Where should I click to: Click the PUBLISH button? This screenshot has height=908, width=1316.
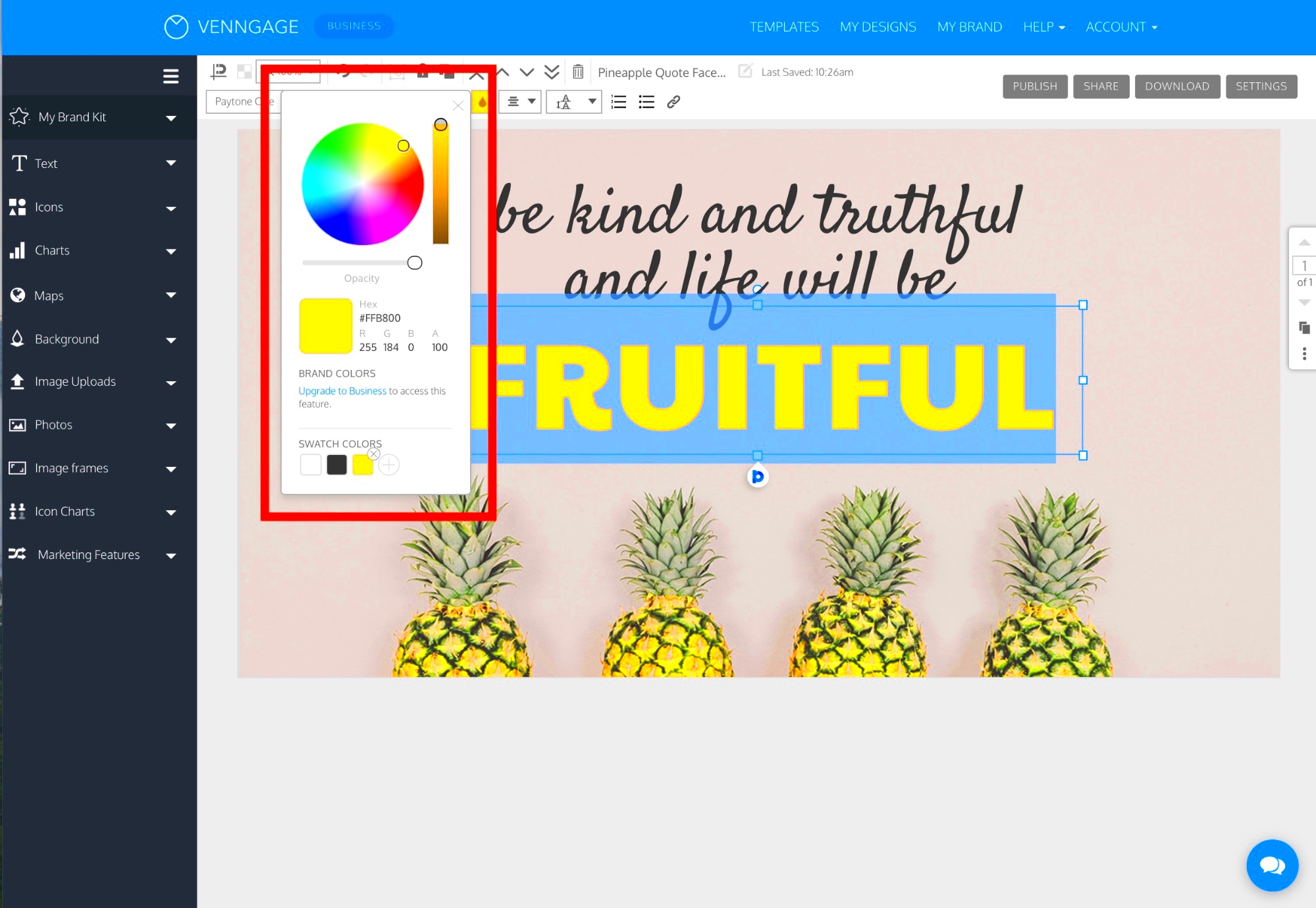[x=1035, y=85]
